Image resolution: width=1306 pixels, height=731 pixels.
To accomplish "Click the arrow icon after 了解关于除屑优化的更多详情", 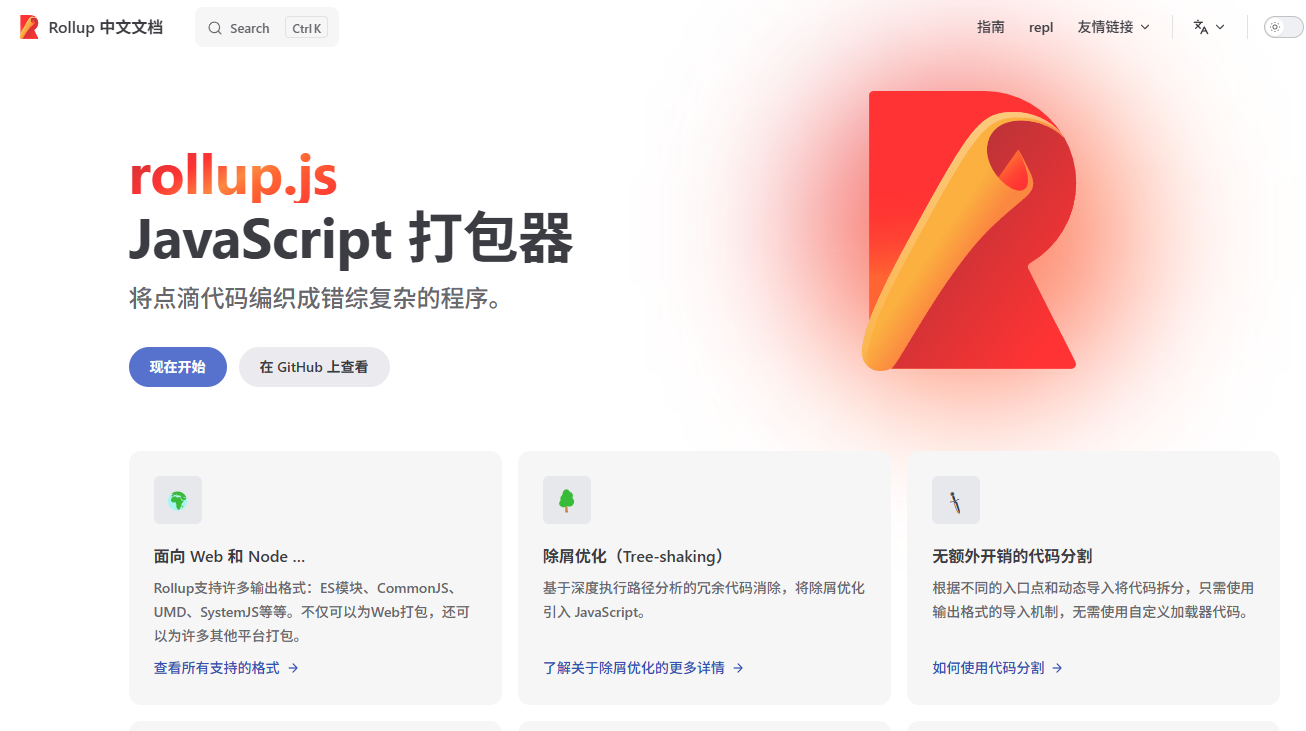I will [x=737, y=668].
